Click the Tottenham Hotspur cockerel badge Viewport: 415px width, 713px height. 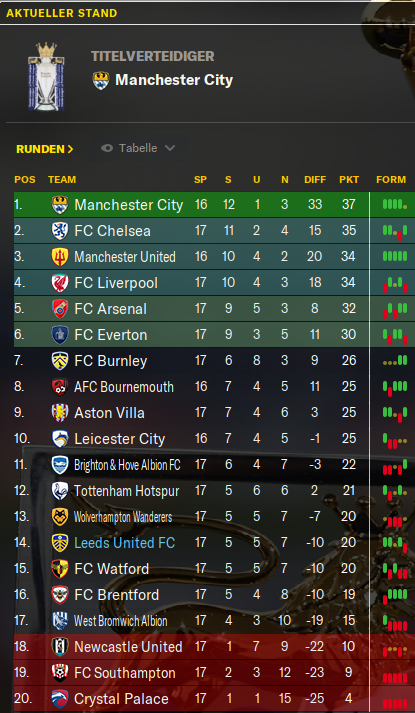click(60, 491)
